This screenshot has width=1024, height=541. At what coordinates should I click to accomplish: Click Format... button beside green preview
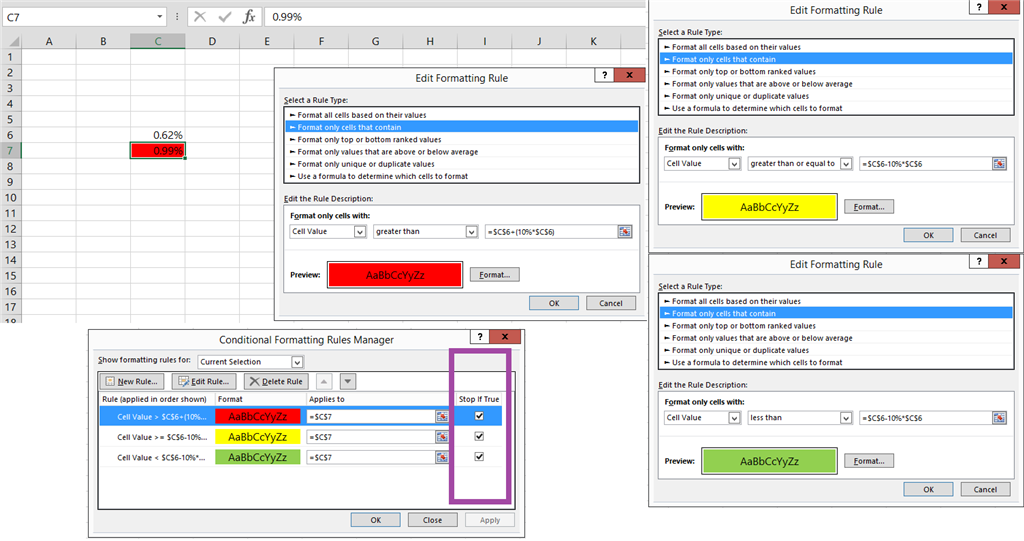click(869, 461)
